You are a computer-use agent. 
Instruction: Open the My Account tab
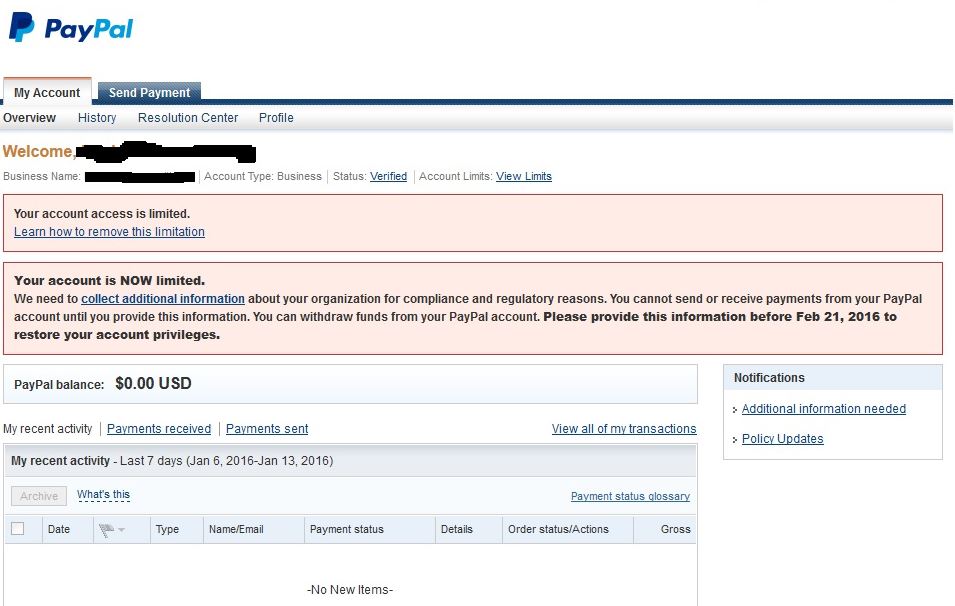(47, 93)
